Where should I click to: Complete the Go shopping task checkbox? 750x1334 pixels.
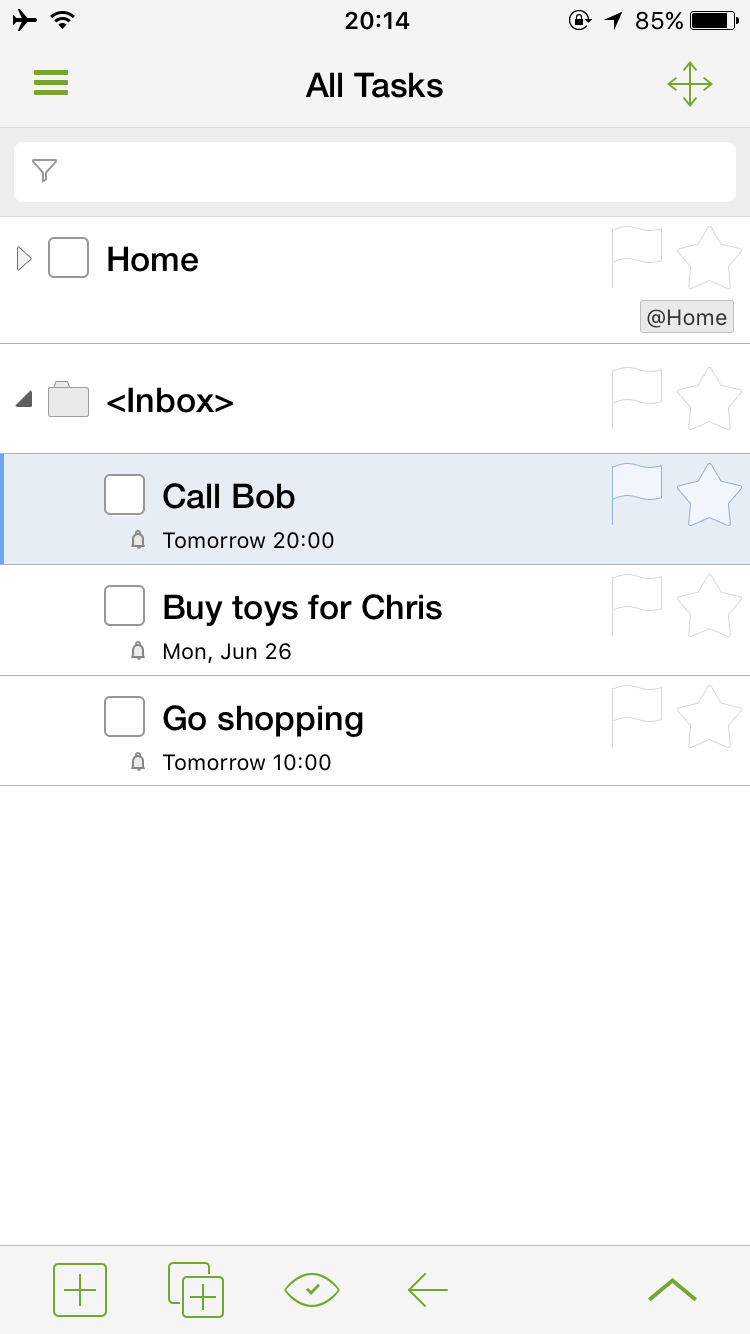pos(124,717)
